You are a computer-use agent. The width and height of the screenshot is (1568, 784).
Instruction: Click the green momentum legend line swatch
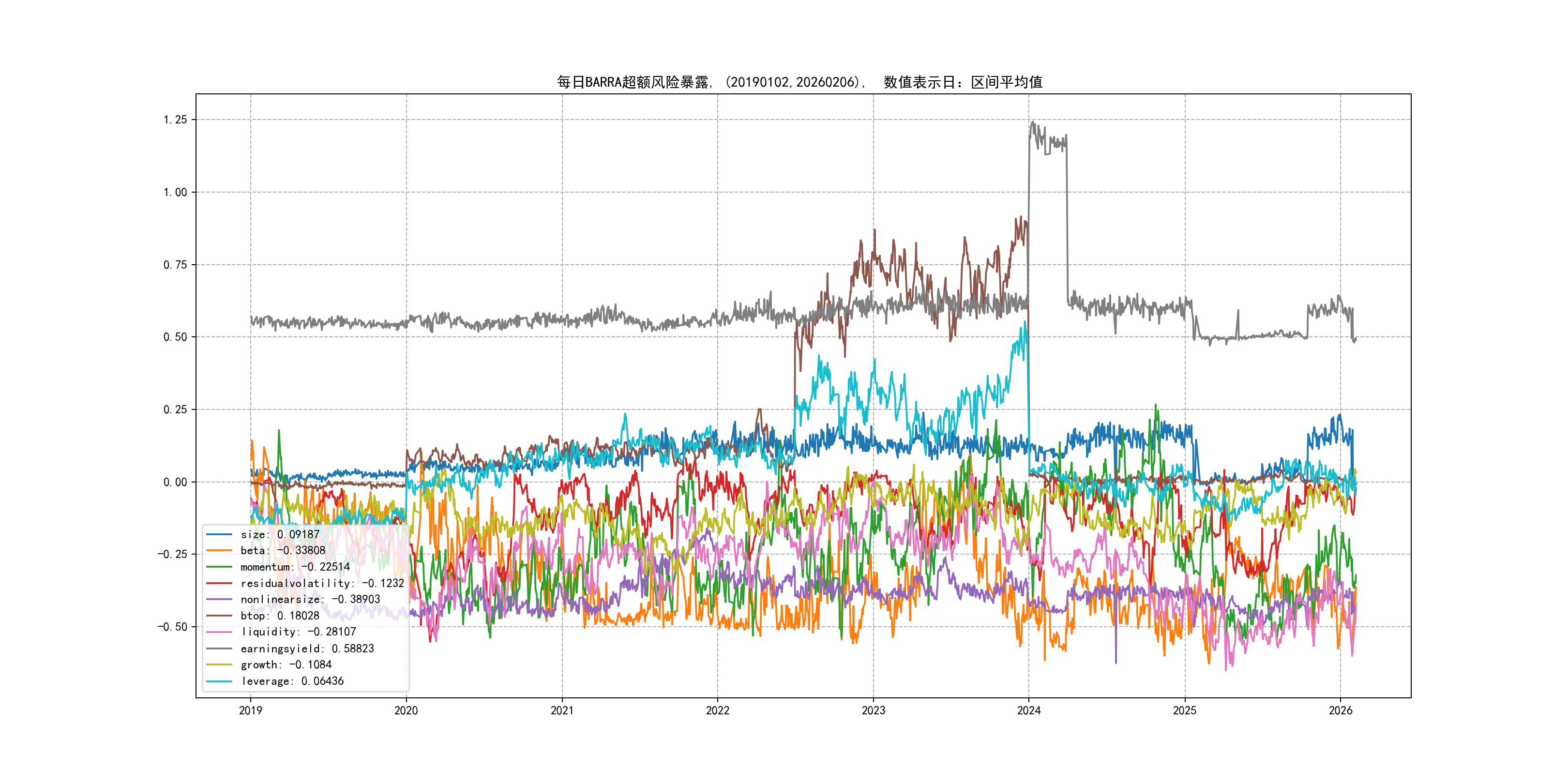pos(219,567)
